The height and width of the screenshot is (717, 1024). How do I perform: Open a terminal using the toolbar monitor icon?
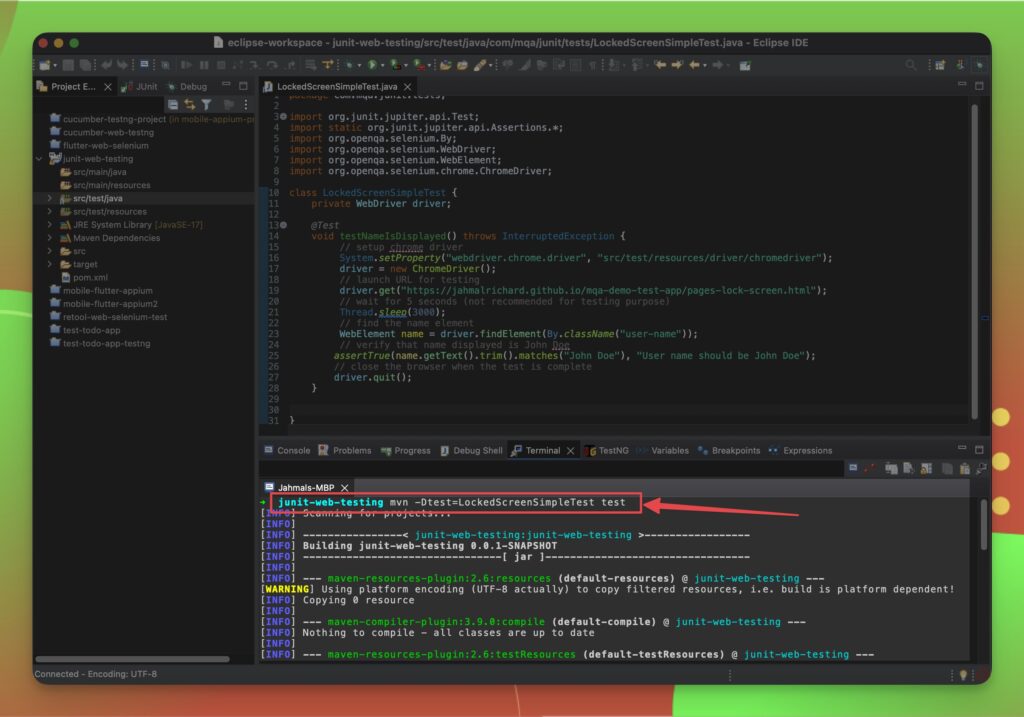click(x=144, y=65)
